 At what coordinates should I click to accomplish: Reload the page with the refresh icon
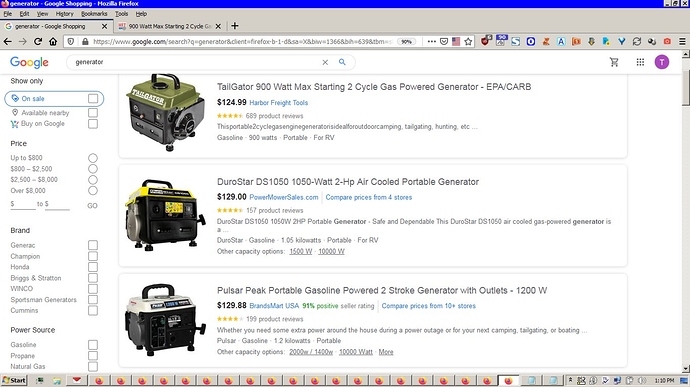coord(38,41)
